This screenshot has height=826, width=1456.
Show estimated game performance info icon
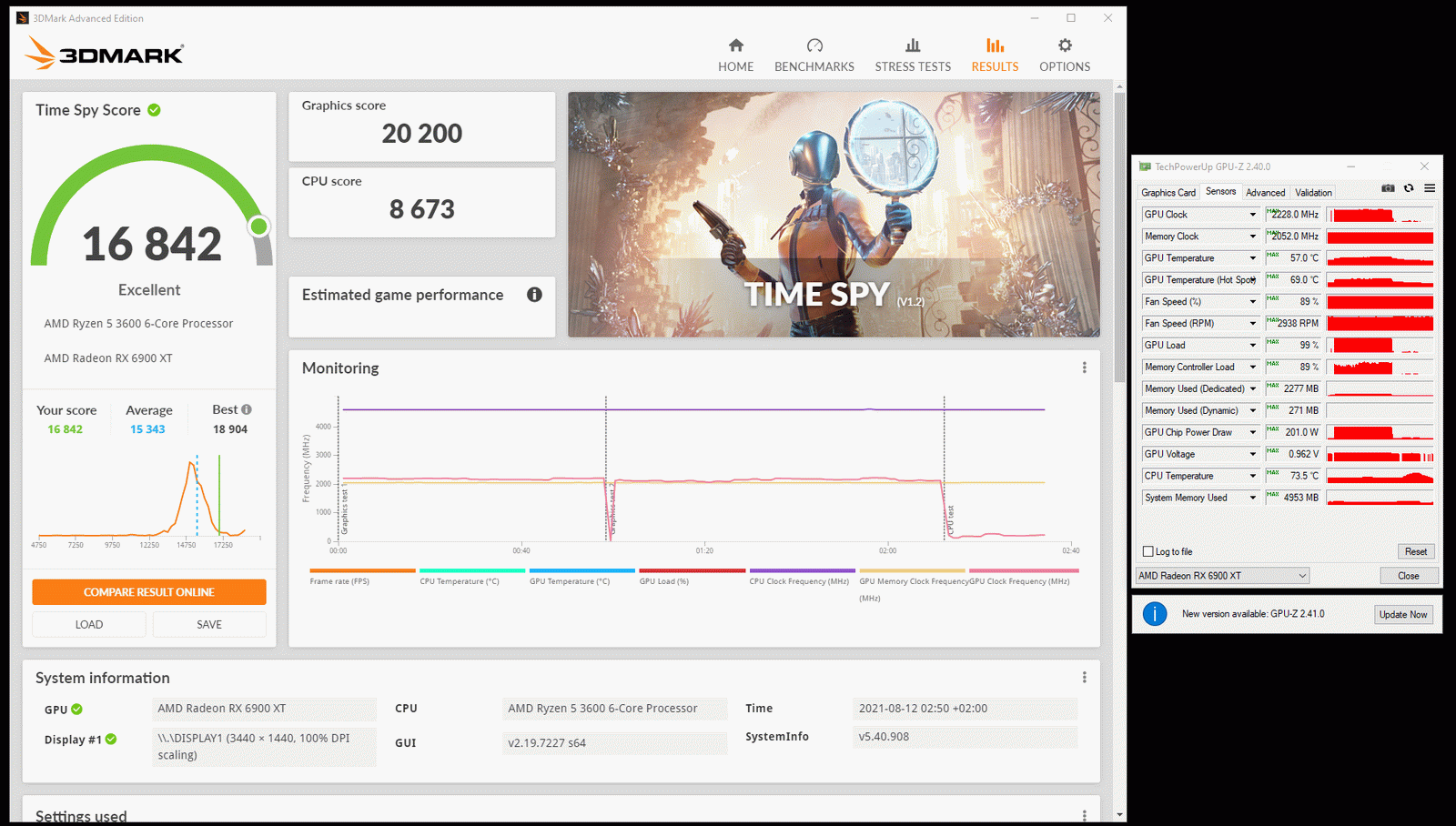[x=534, y=295]
